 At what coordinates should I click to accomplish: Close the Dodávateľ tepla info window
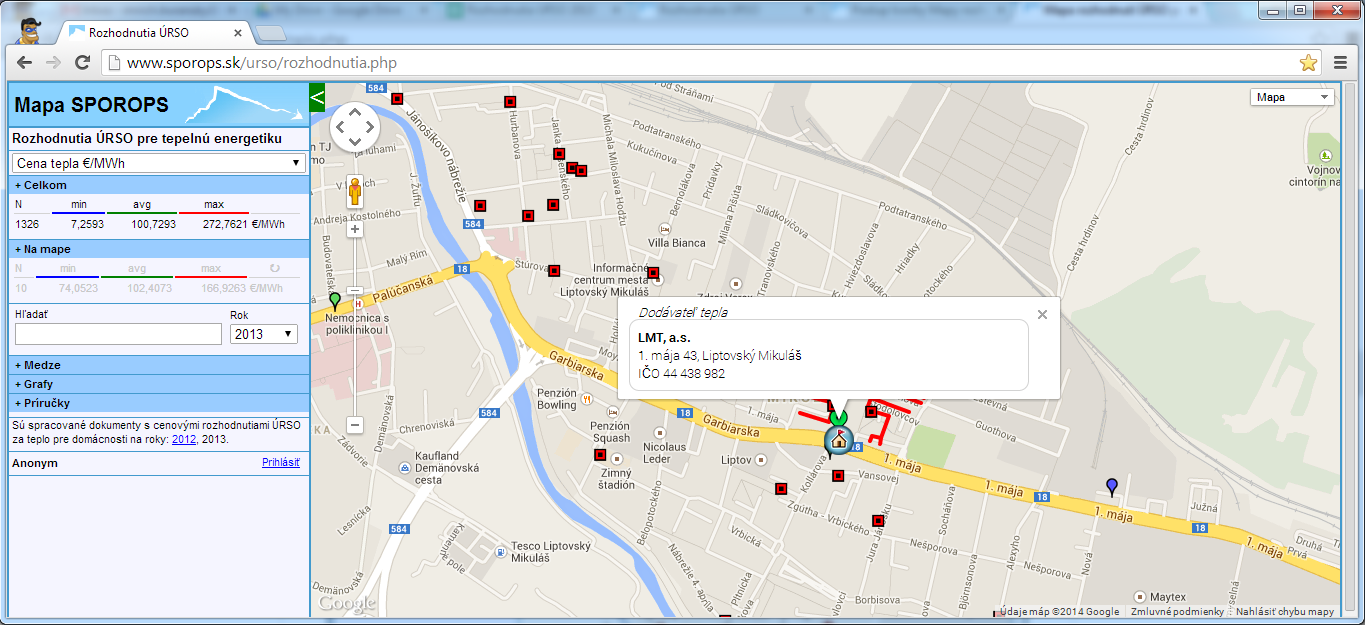click(1042, 314)
